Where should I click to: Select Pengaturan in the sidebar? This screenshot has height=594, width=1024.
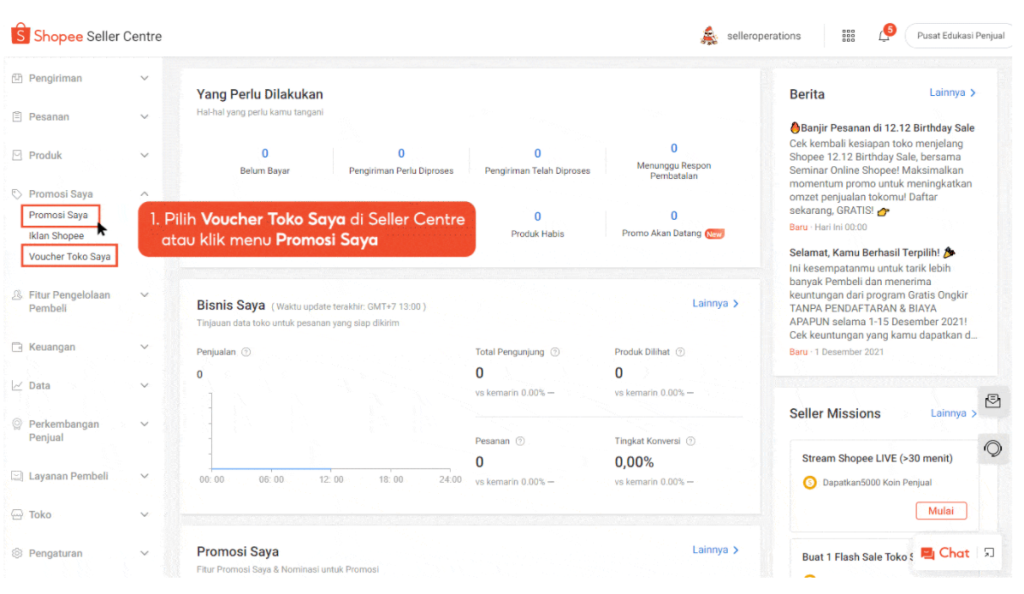click(56, 553)
